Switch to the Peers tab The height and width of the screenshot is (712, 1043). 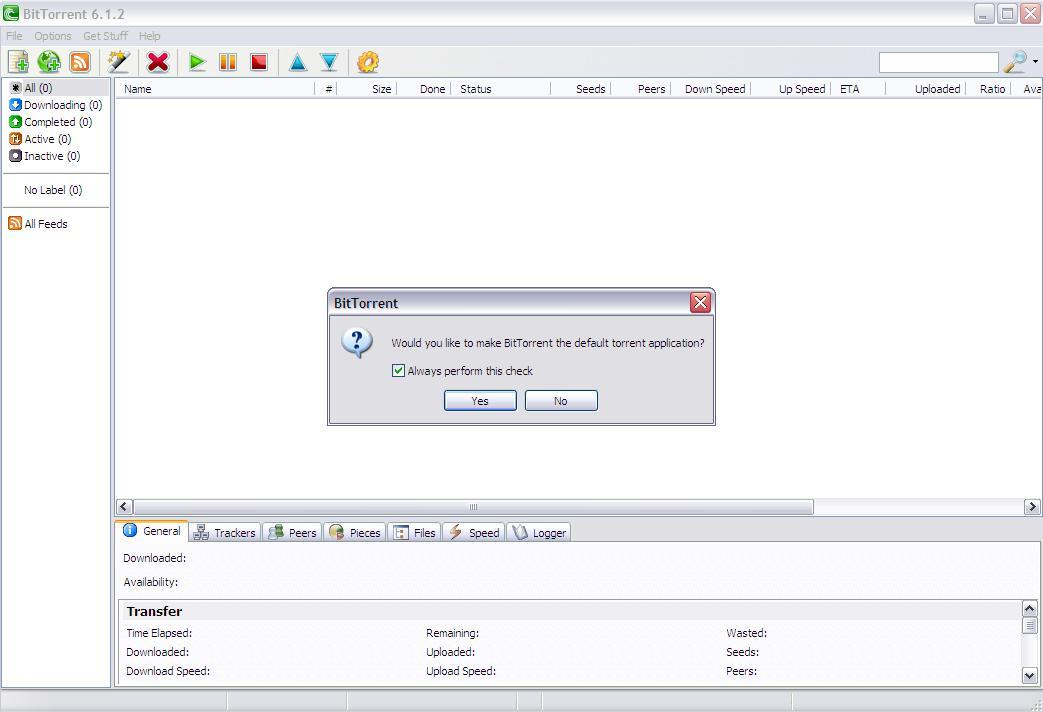click(x=293, y=532)
